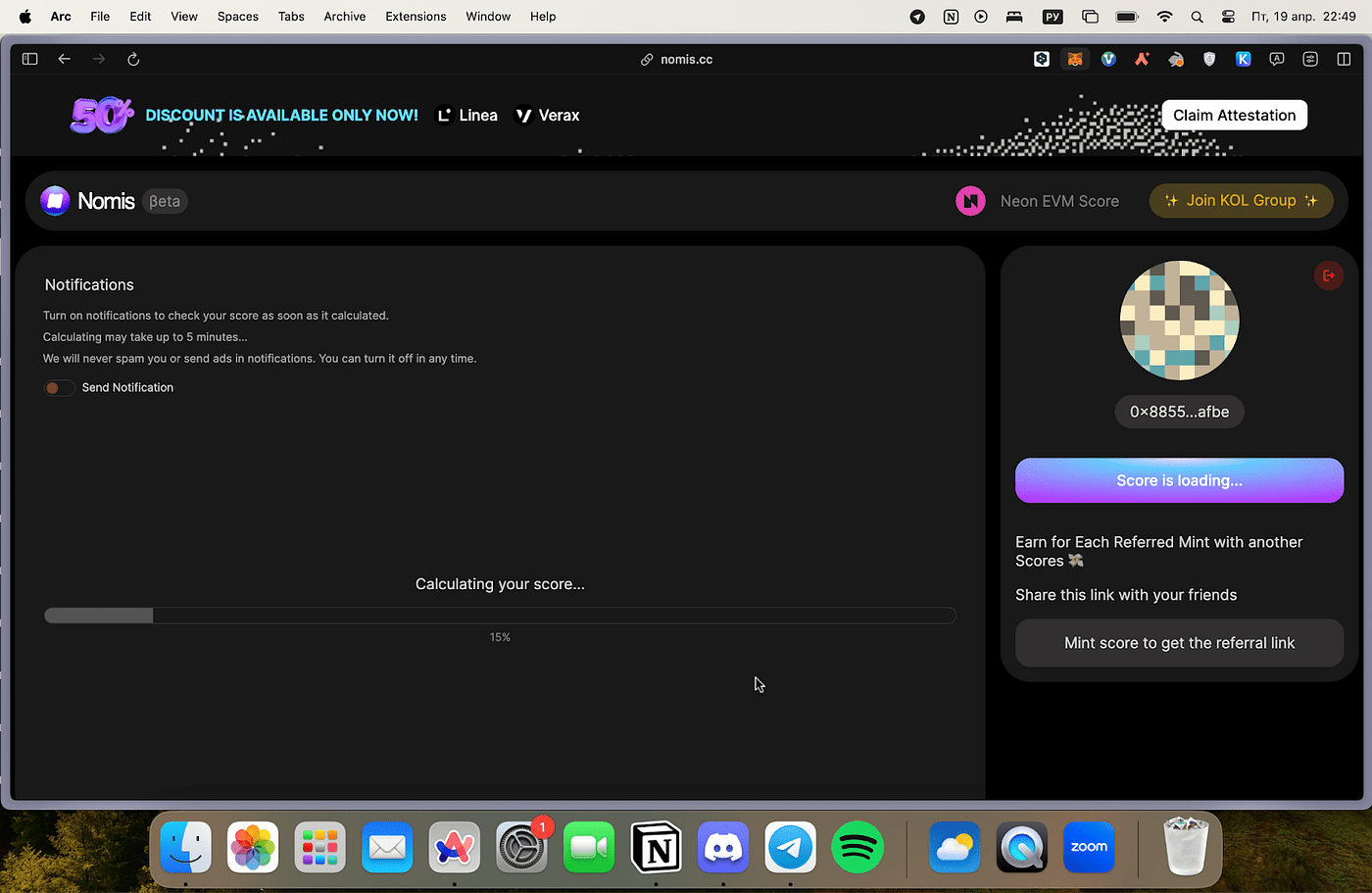Open the Photos app in dock

point(253,847)
